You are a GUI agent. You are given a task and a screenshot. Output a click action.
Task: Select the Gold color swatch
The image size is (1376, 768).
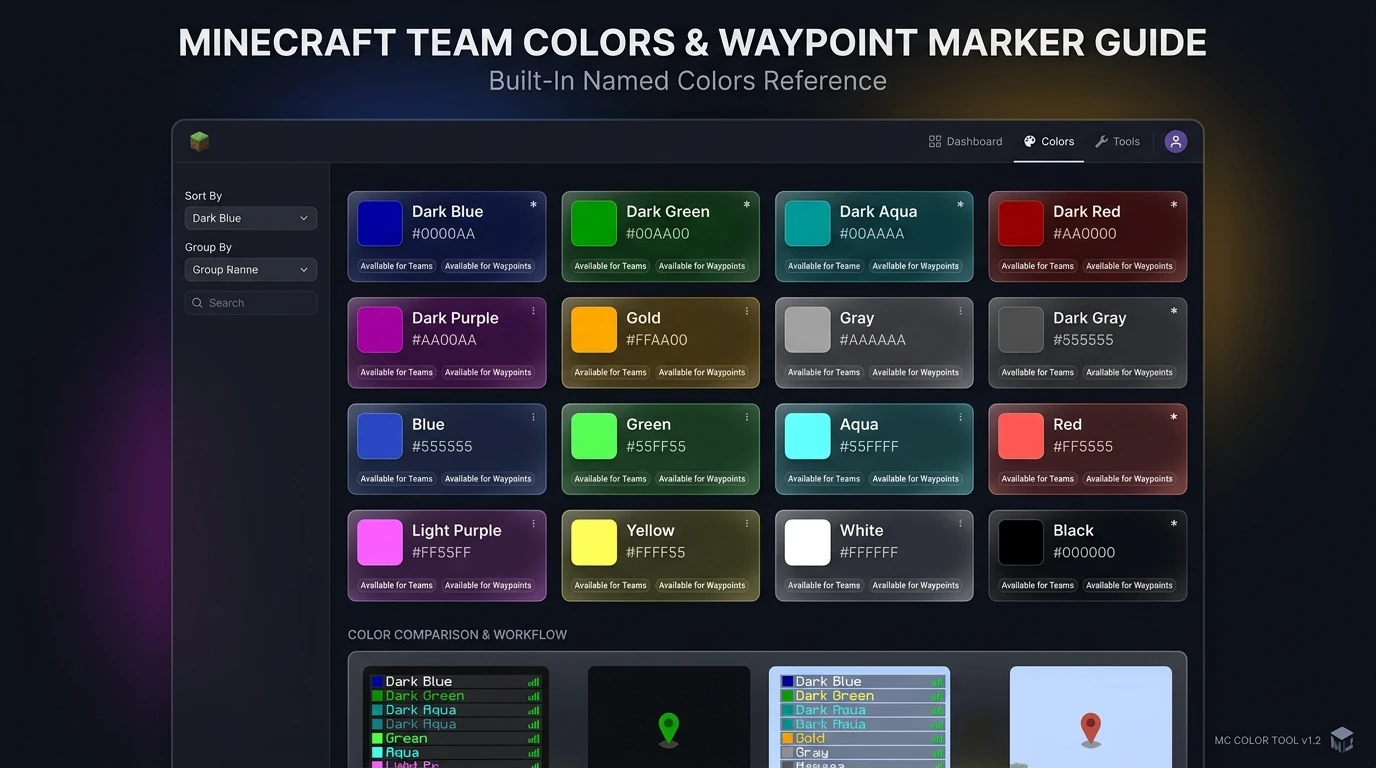(x=594, y=330)
